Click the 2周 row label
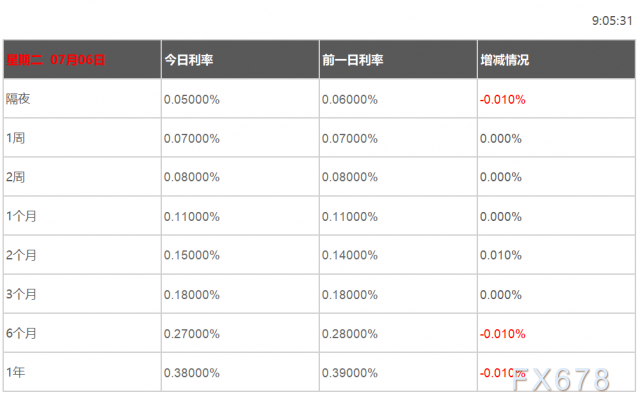The width and height of the screenshot is (640, 415). [x=16, y=177]
